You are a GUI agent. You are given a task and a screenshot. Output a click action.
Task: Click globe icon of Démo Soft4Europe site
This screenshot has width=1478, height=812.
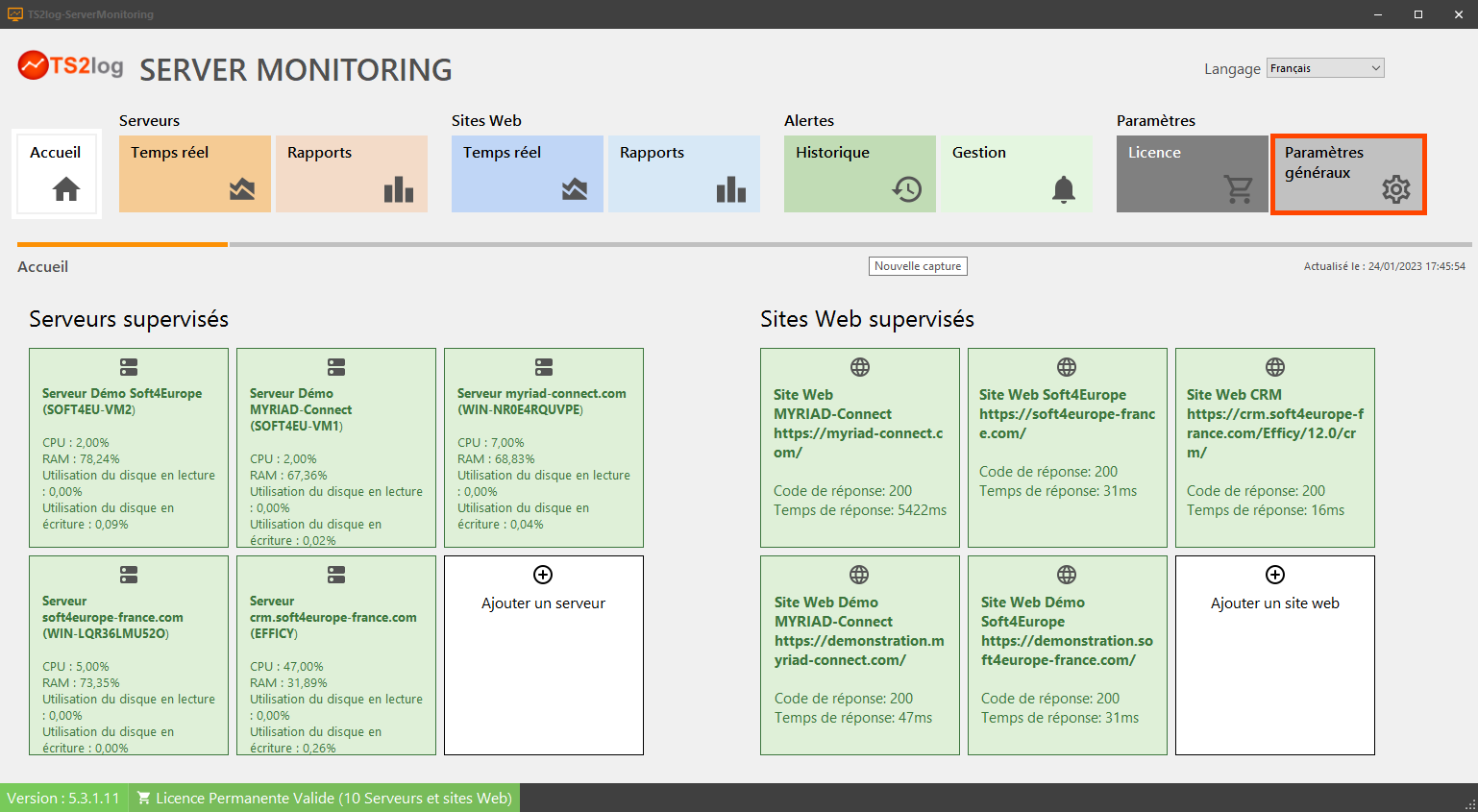click(x=1067, y=575)
